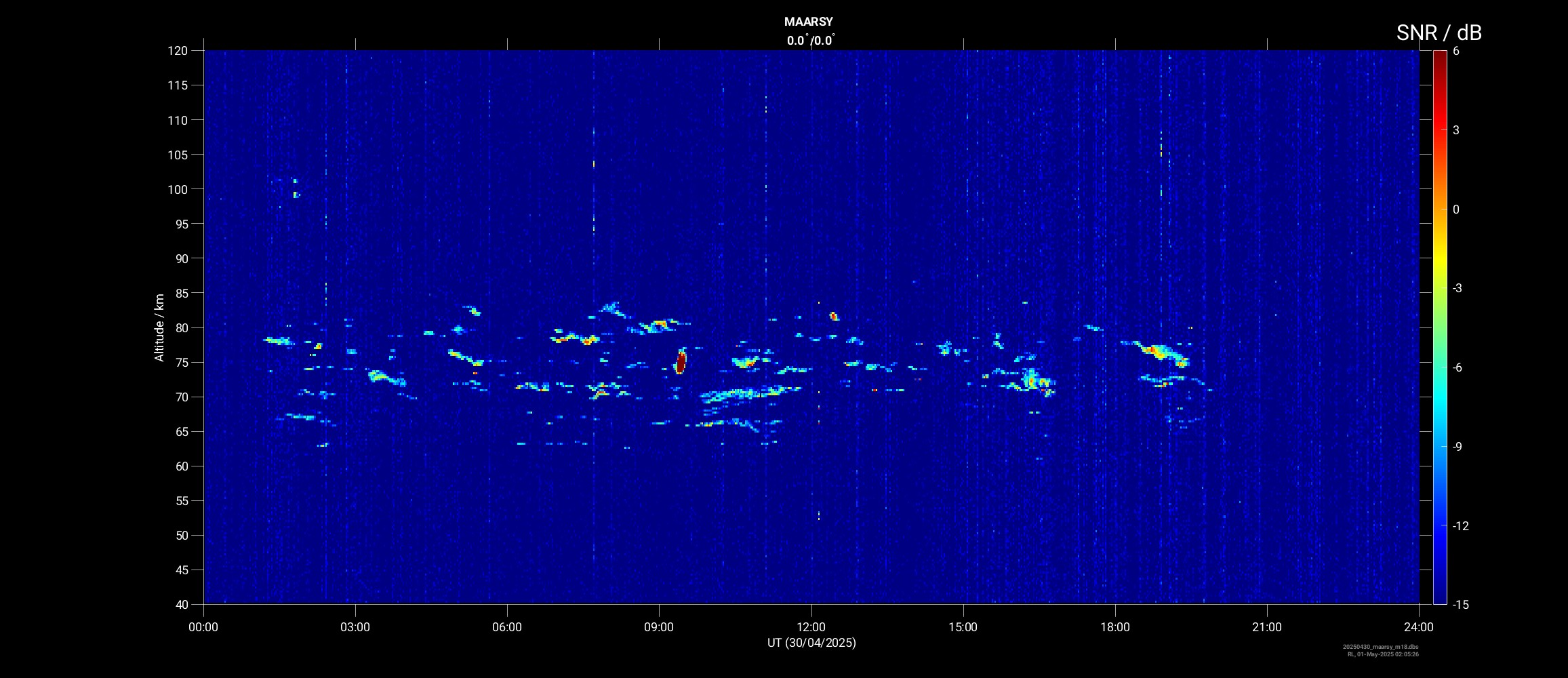Image resolution: width=1568 pixels, height=678 pixels.
Task: Click the "03:00" time tick label
Action: [x=355, y=627]
